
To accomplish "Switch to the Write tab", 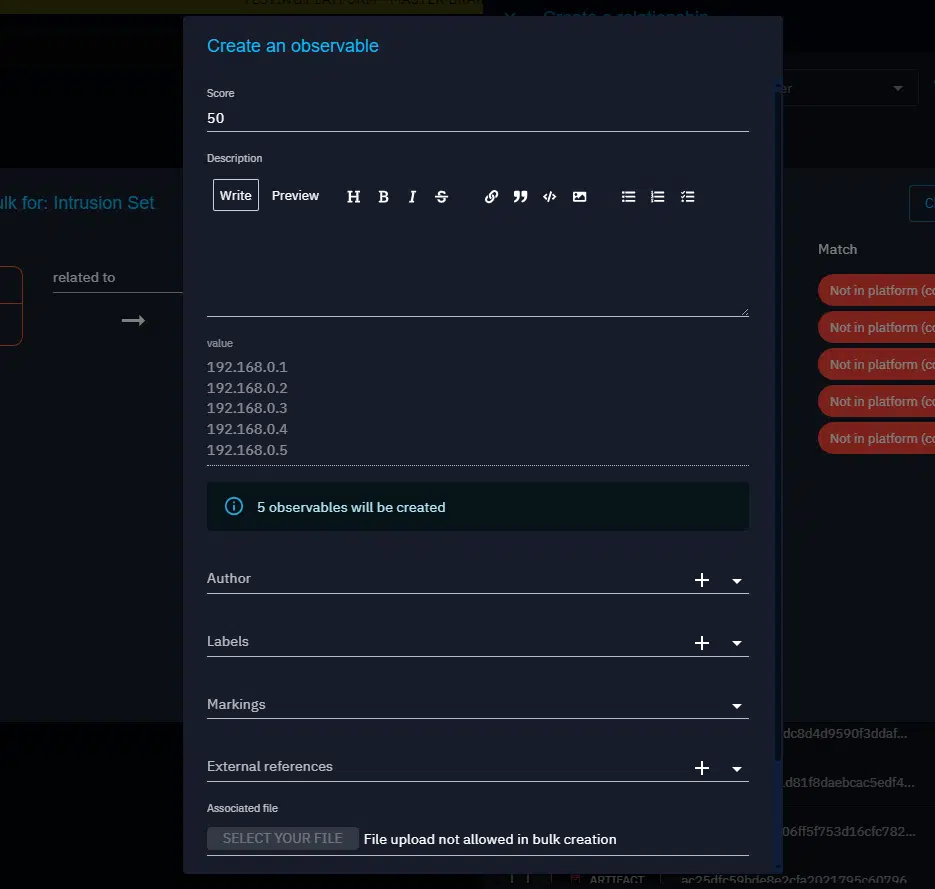I will point(236,196).
